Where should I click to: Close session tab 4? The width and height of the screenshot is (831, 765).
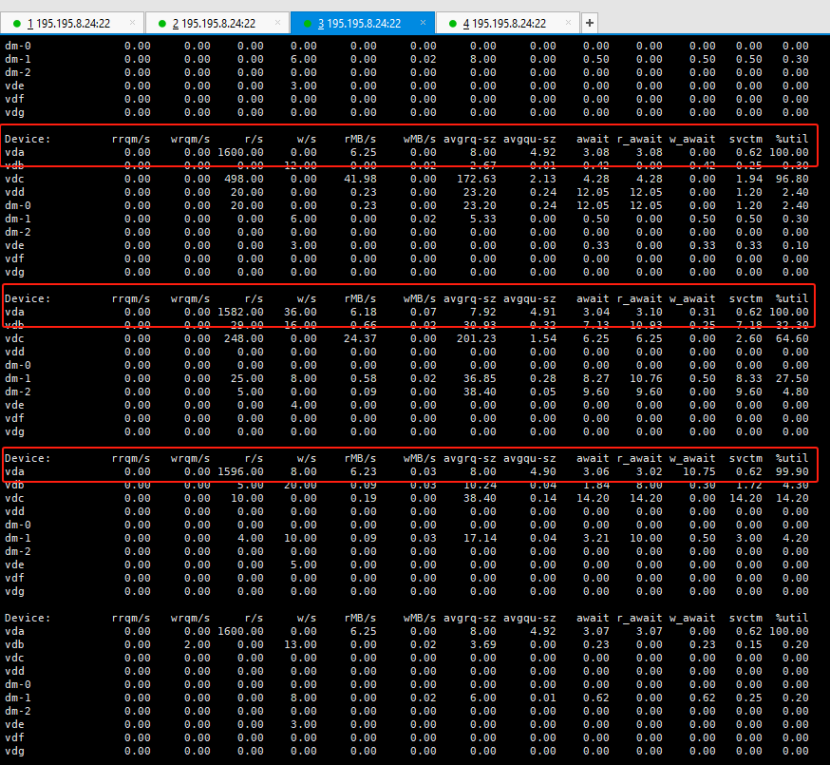click(x=568, y=22)
